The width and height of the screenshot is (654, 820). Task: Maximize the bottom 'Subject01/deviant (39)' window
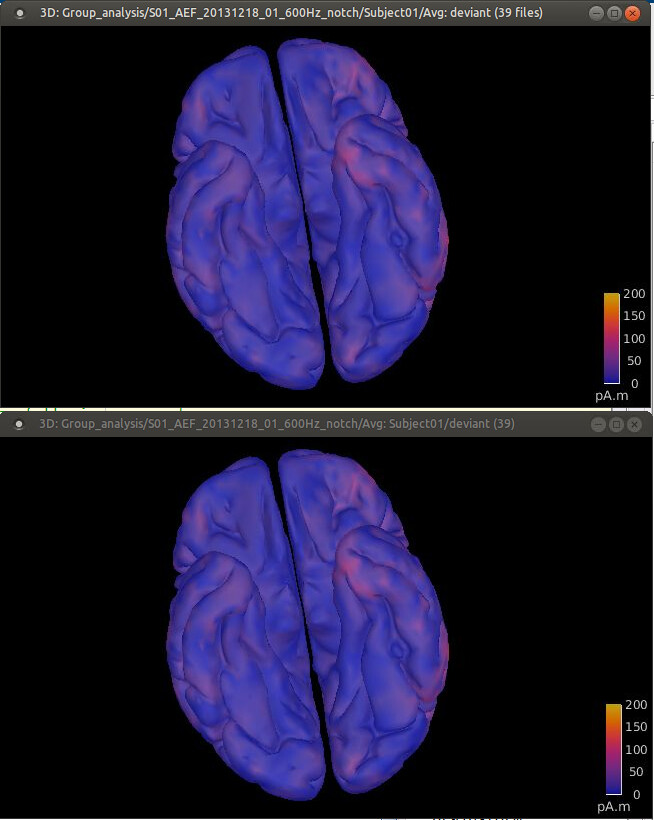click(x=616, y=424)
